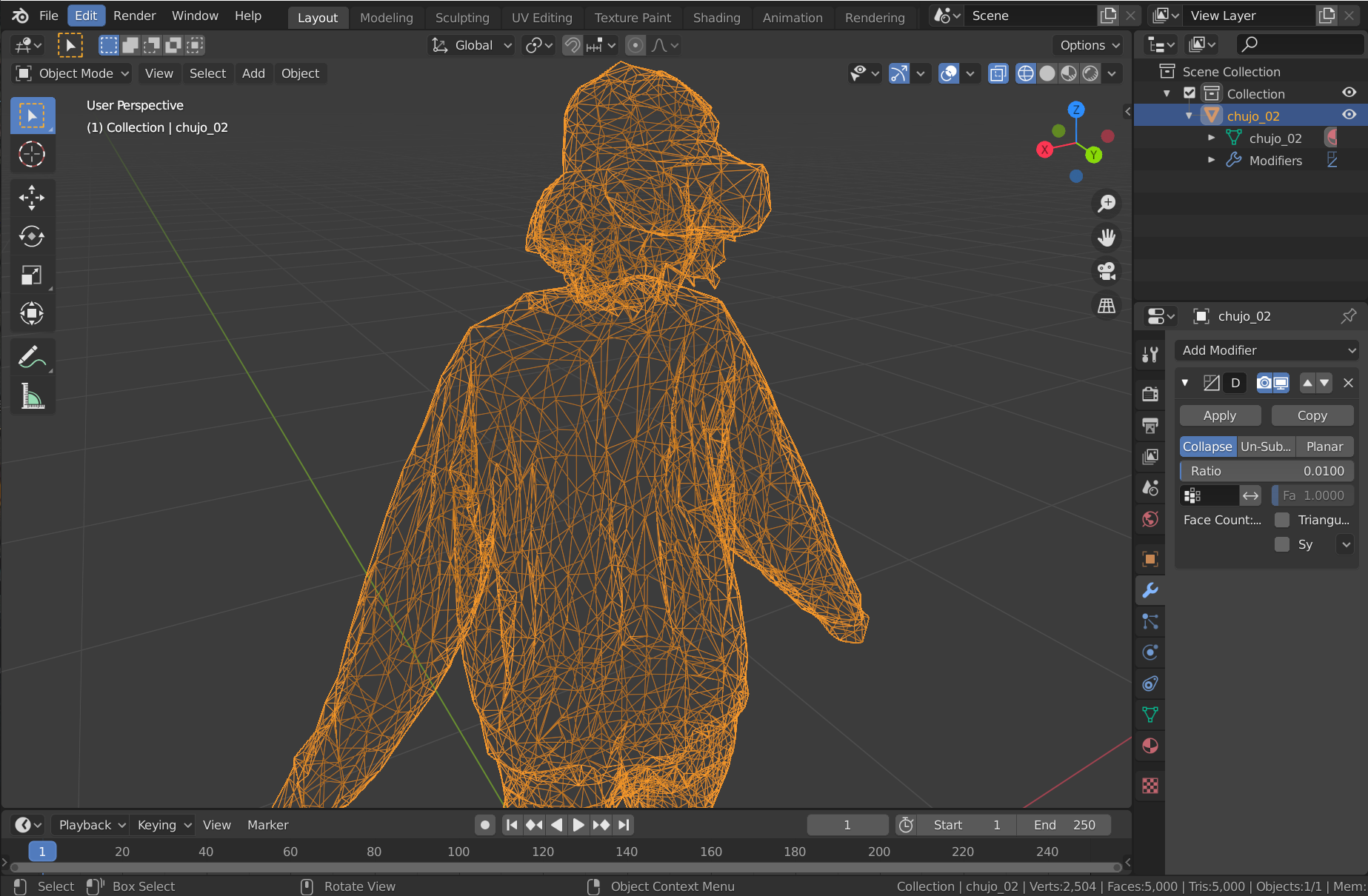Screen dimensions: 1368x896
Task: Open the Options dropdown
Action: [1090, 45]
